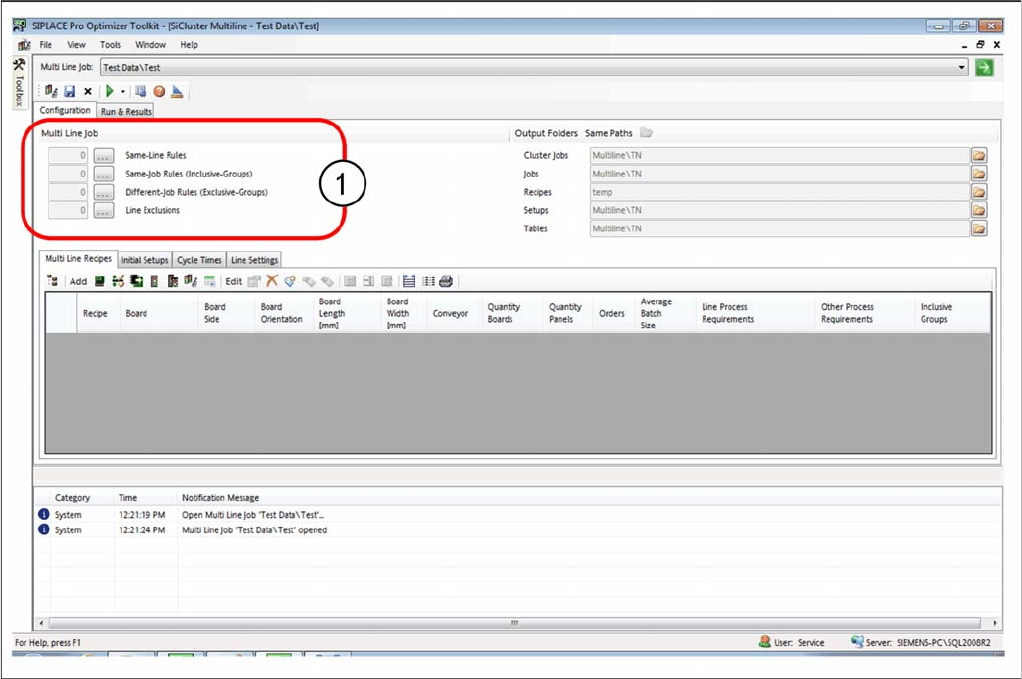Screen dimensions: 1022x679
Task: Click the print icon in recipes toolbar
Action: click(446, 281)
